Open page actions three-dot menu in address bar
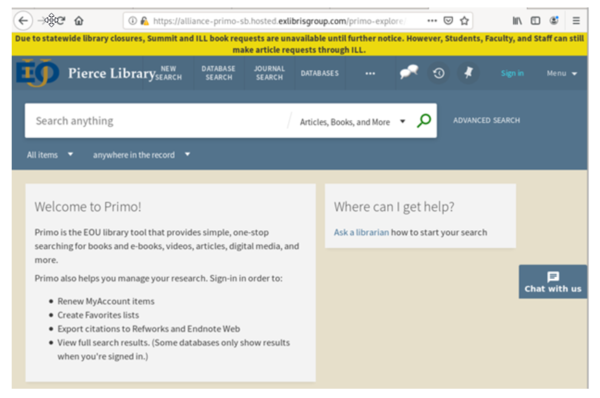 432,21
